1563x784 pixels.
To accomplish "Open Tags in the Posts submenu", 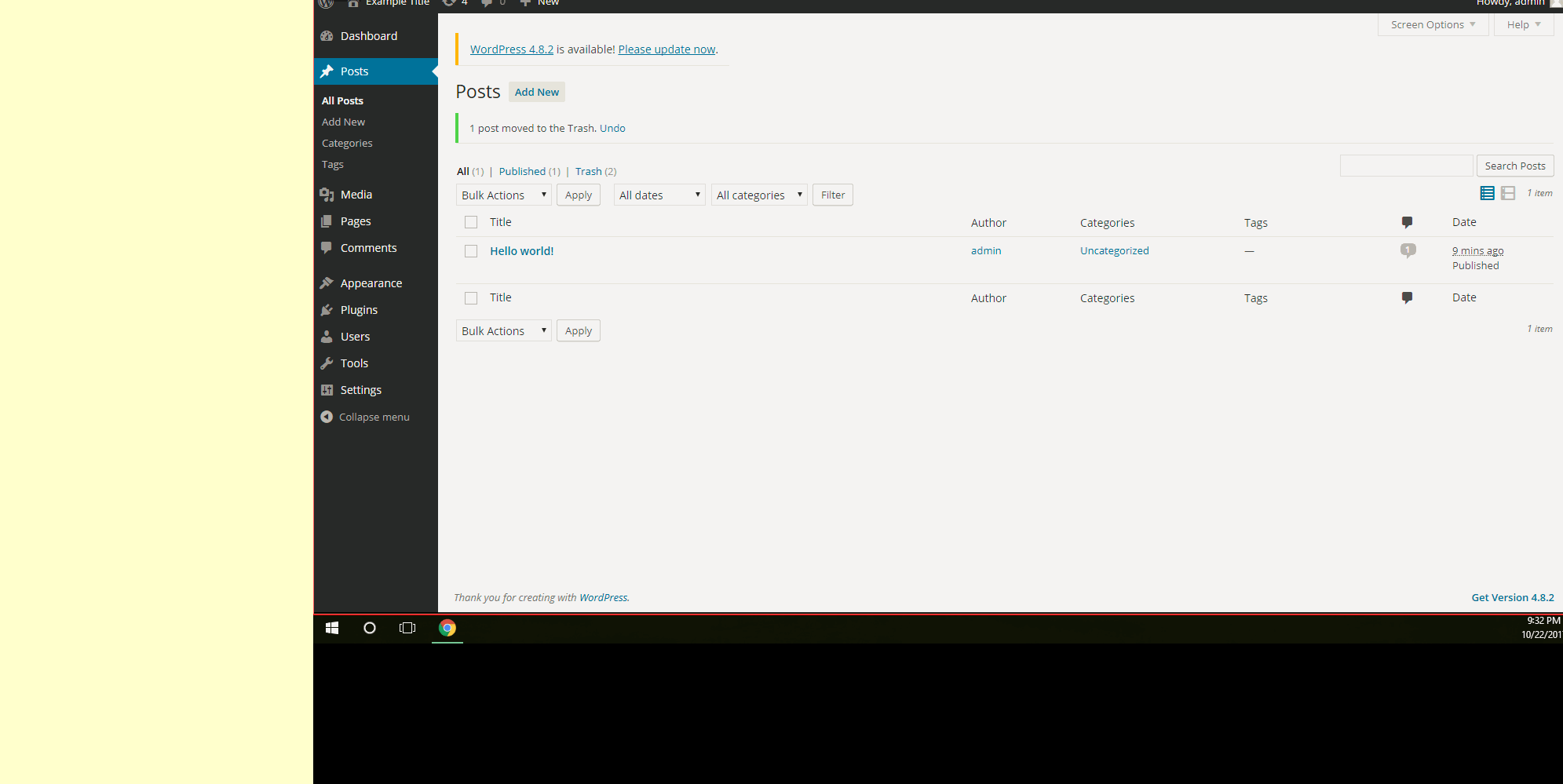I will click(333, 164).
